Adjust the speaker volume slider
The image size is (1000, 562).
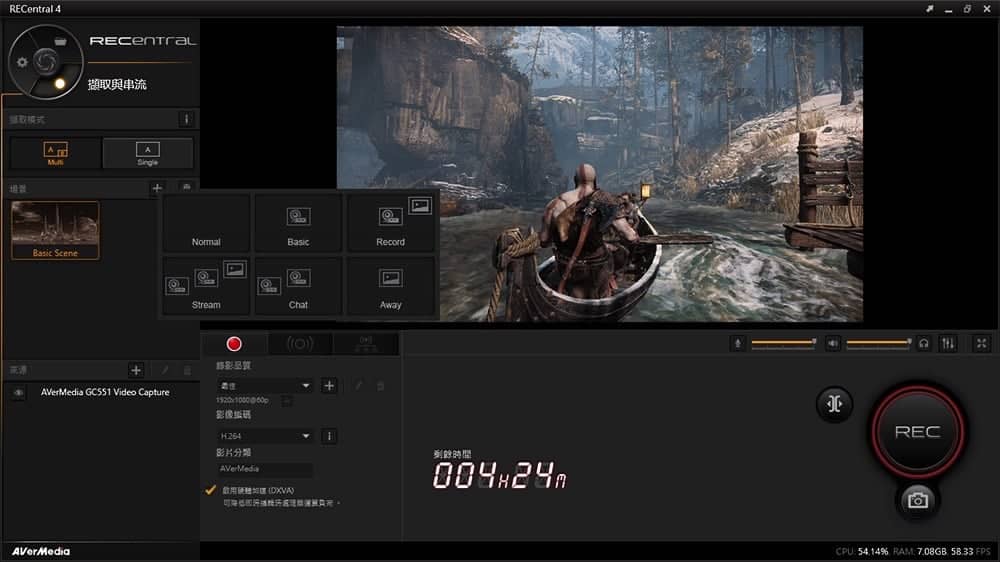(x=878, y=343)
